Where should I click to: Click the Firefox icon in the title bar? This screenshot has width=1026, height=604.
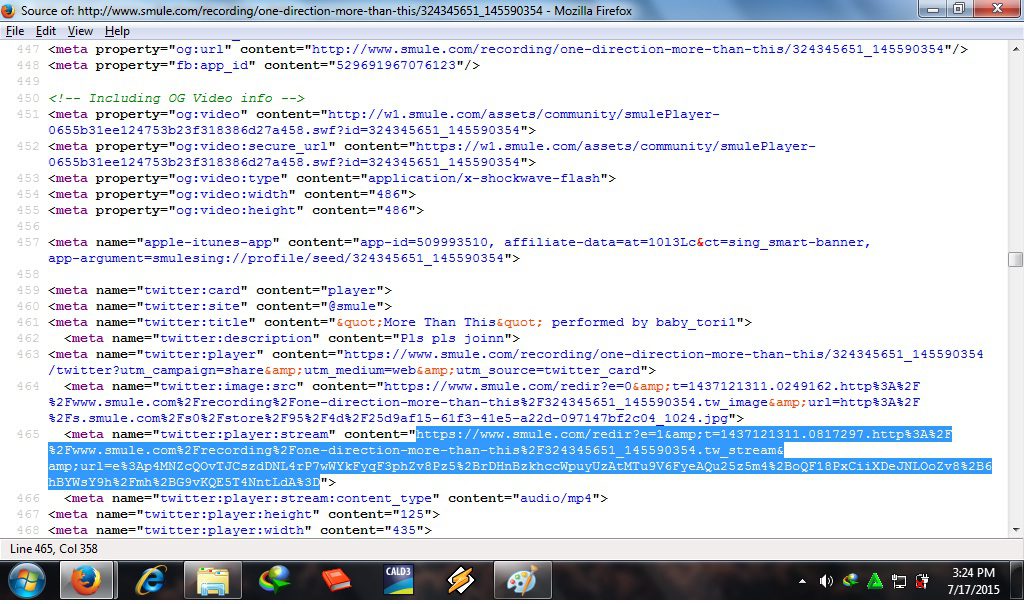[9, 10]
